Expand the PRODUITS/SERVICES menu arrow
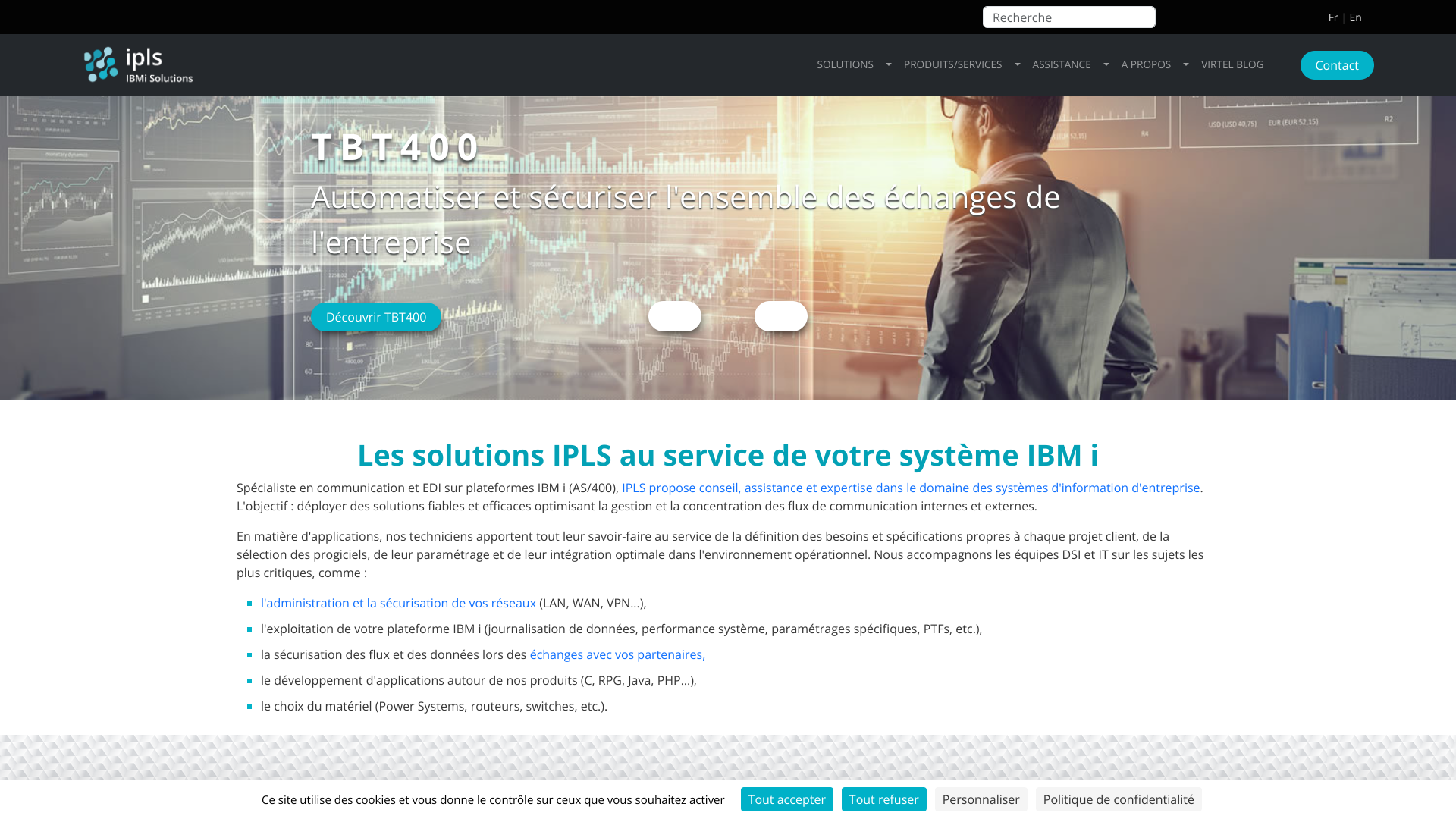The image size is (1456, 819). coord(1018,64)
